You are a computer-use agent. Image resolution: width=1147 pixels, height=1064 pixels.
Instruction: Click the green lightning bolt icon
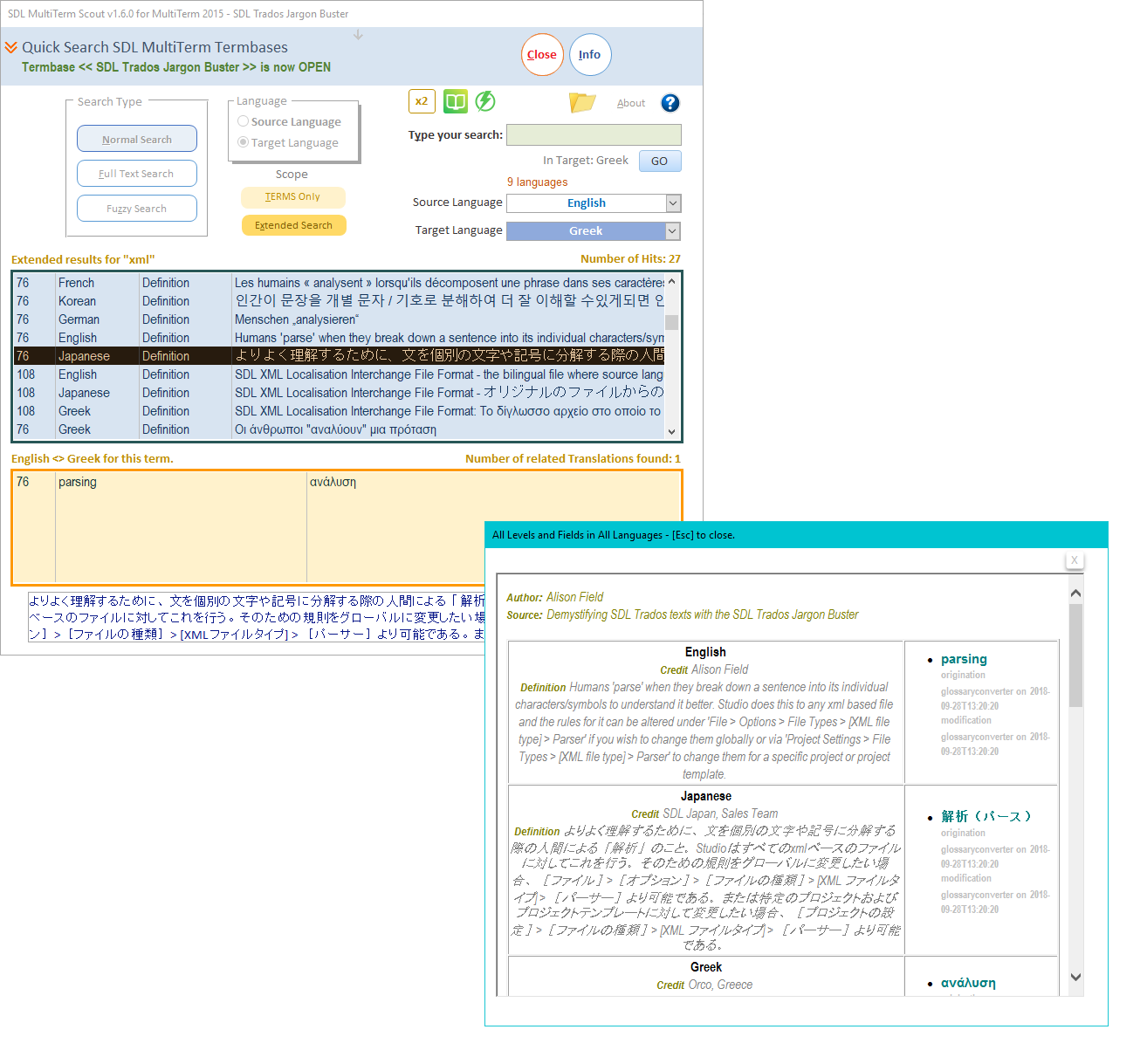click(x=485, y=101)
